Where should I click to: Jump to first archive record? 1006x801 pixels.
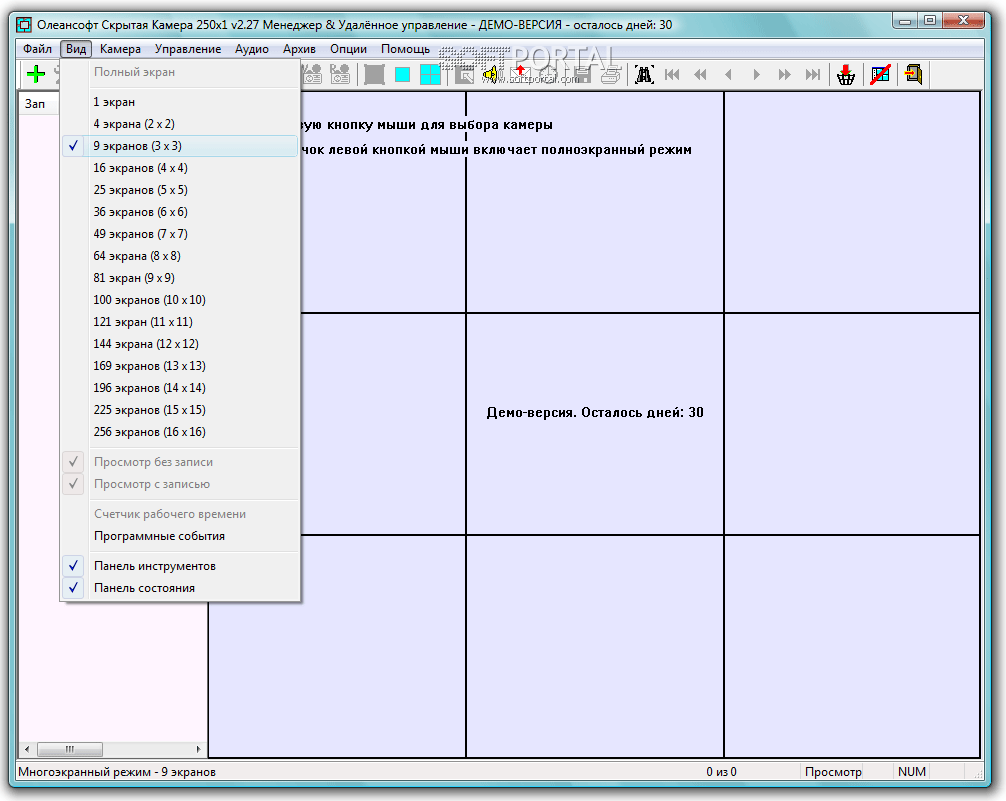(672, 74)
